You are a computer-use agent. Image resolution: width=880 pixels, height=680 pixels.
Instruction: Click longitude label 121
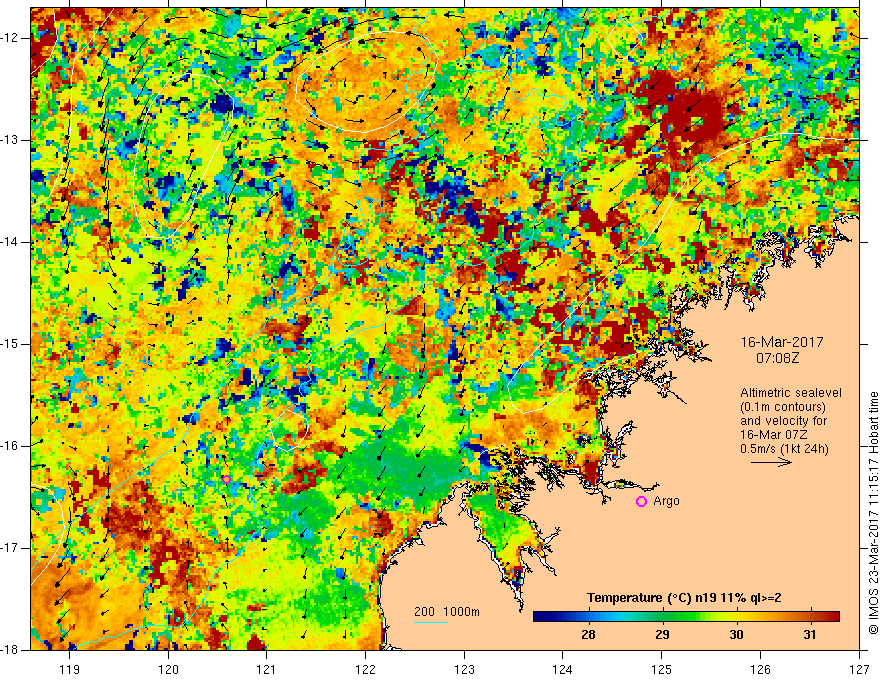267,669
